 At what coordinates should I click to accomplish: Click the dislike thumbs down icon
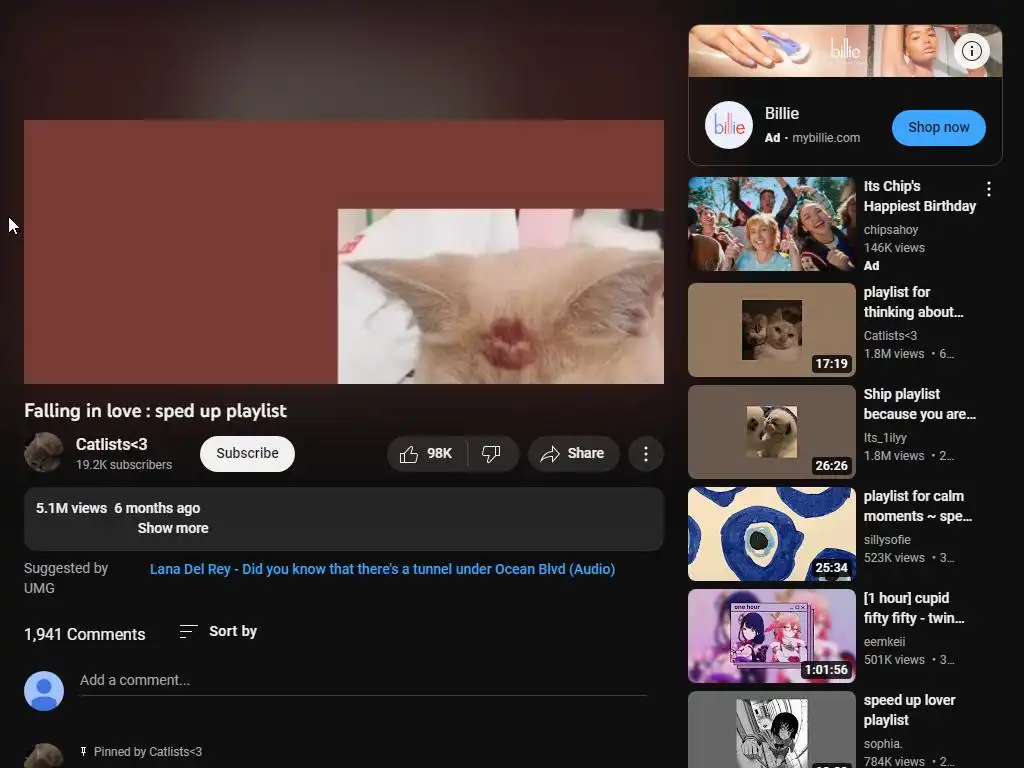(x=491, y=454)
